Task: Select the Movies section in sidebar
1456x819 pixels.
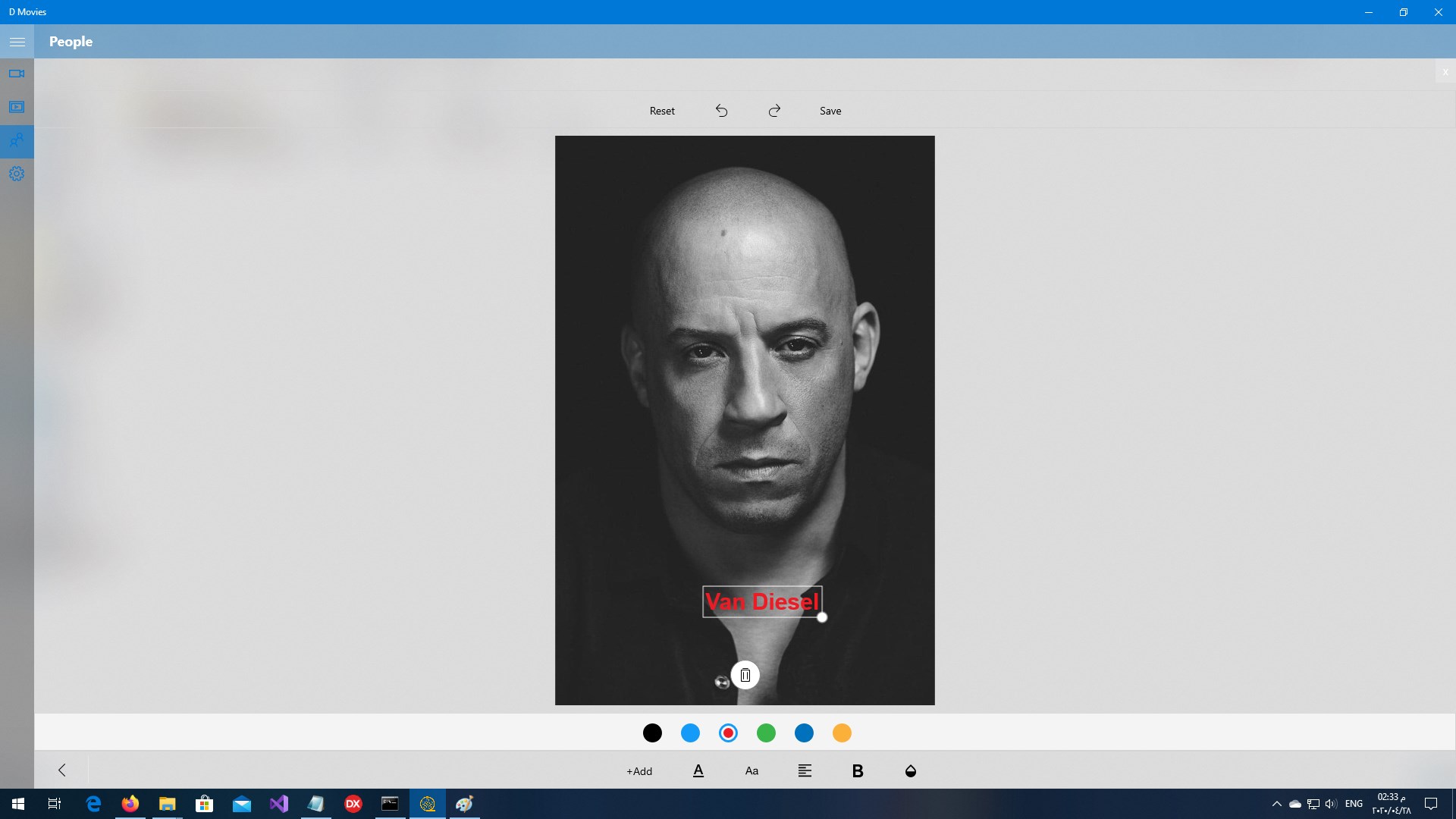Action: tap(17, 73)
